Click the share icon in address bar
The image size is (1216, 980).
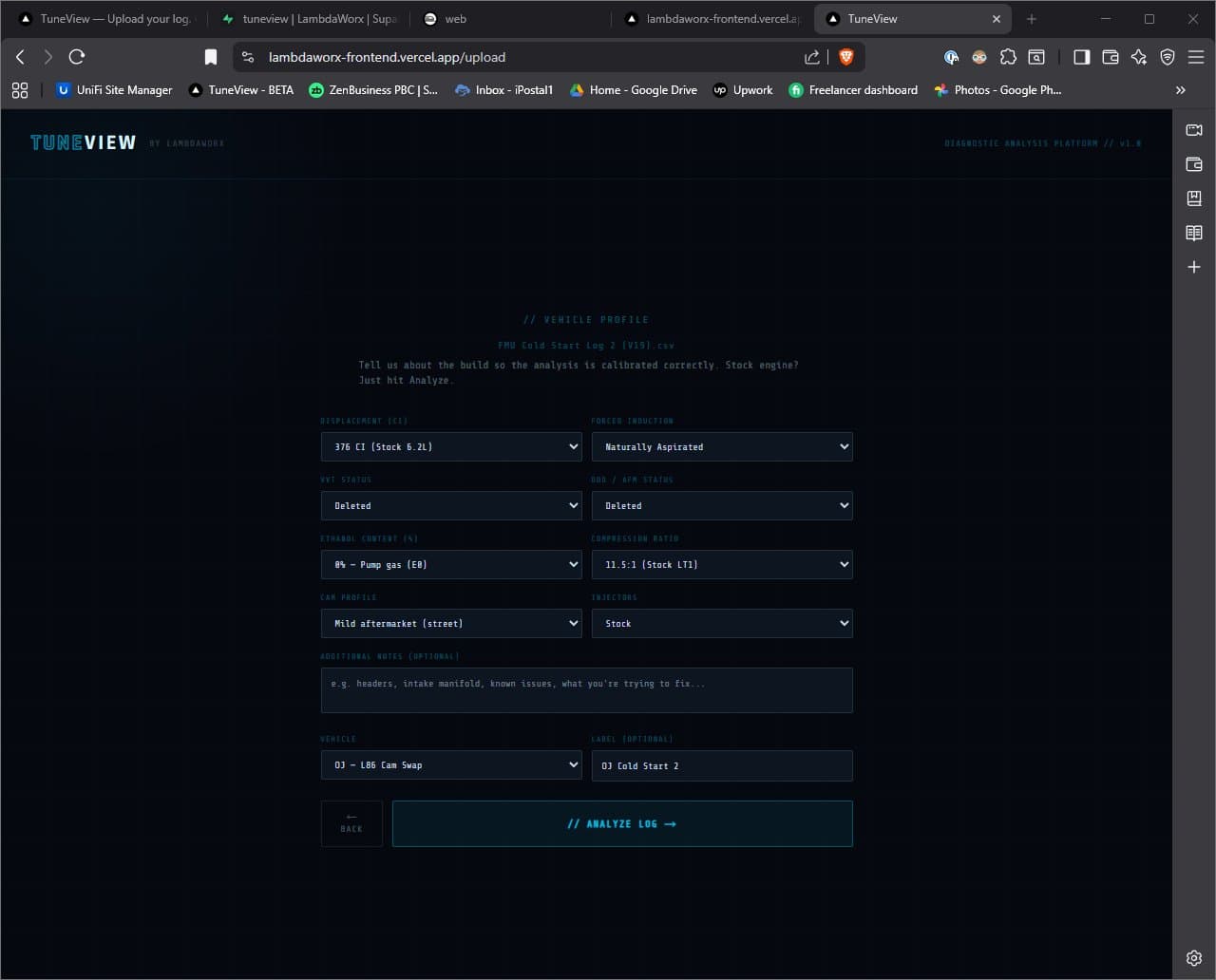[x=812, y=57]
